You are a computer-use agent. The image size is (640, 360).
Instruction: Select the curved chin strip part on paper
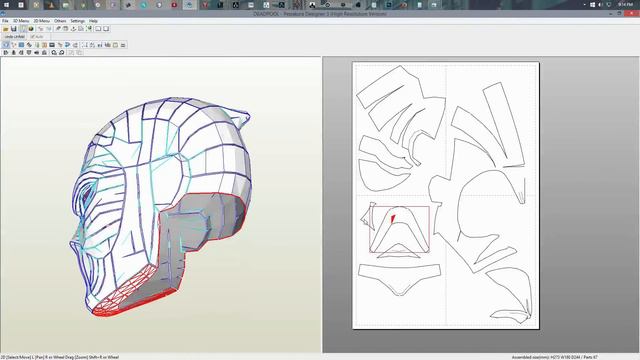click(x=400, y=279)
